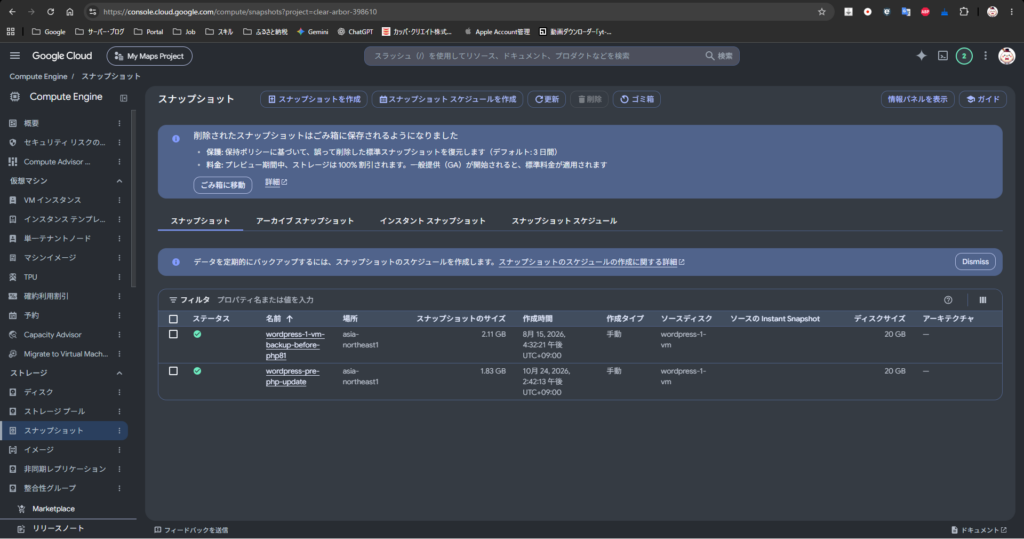Screen dimensions: 1024x539
Task: Open ドキュメント link at bottom right
Action: click(x=979, y=530)
